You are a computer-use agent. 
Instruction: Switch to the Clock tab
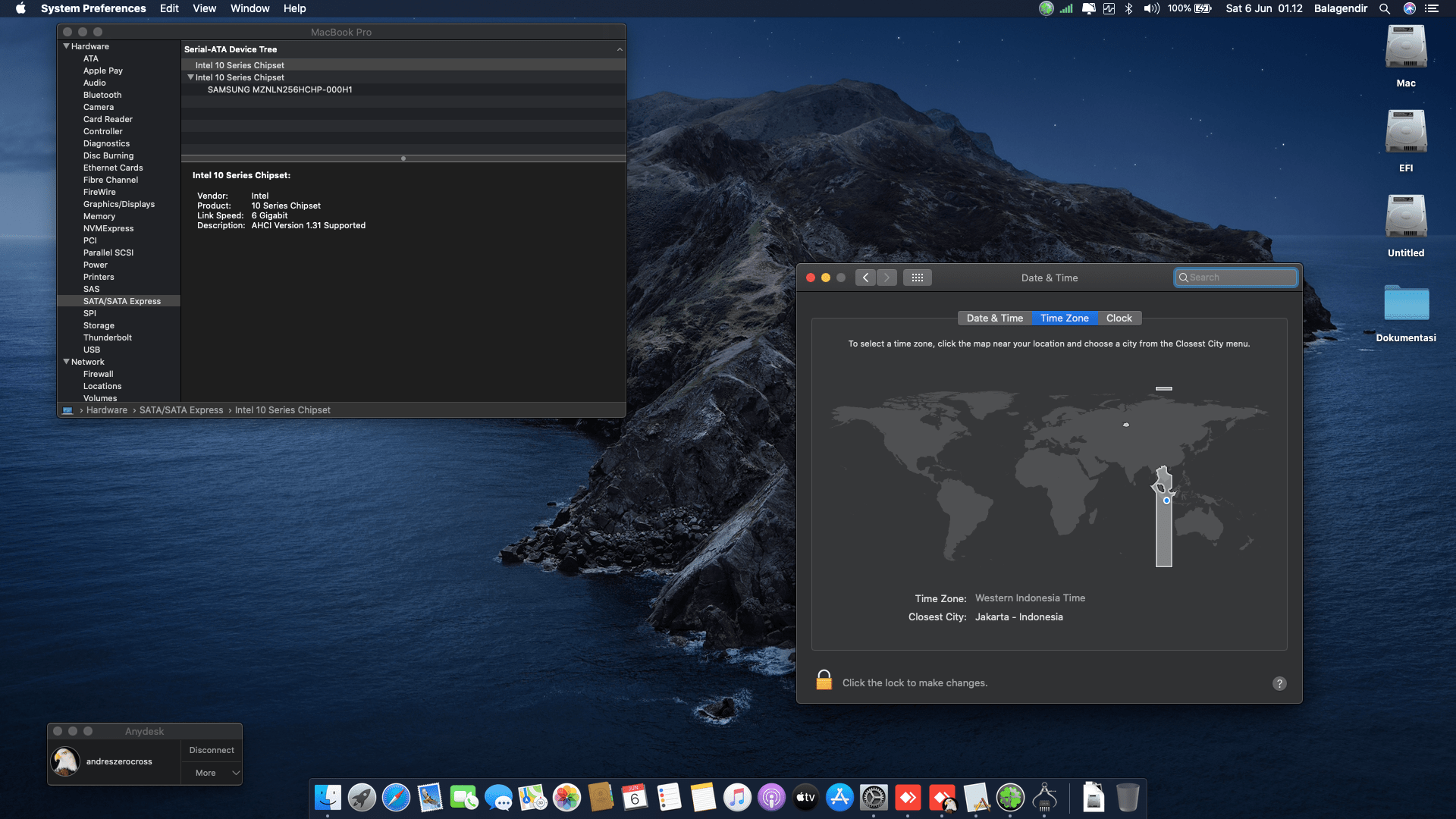[x=1119, y=318]
